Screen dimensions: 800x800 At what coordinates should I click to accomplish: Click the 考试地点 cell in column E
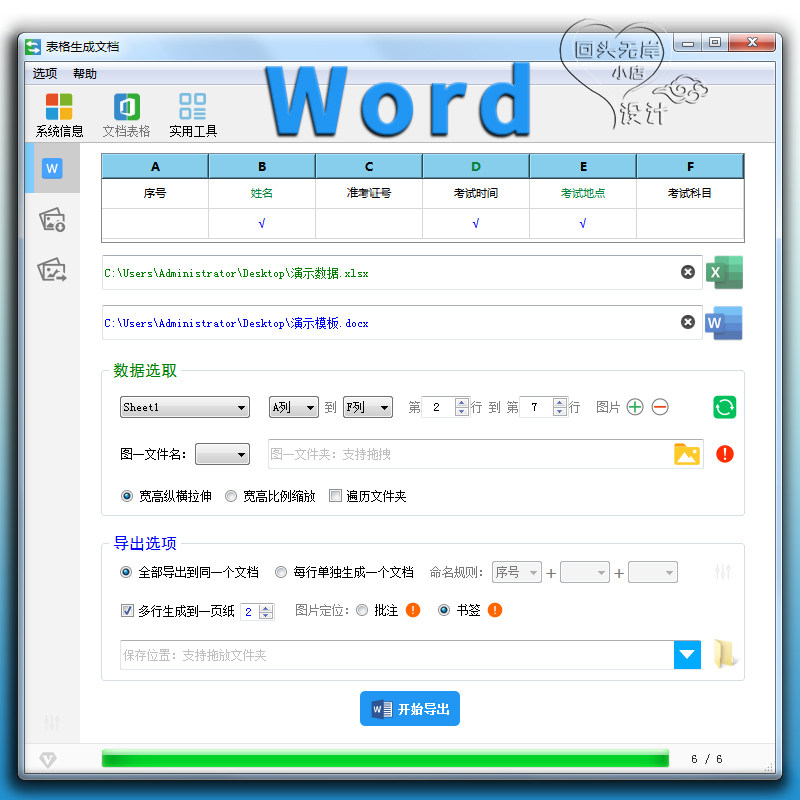(583, 193)
